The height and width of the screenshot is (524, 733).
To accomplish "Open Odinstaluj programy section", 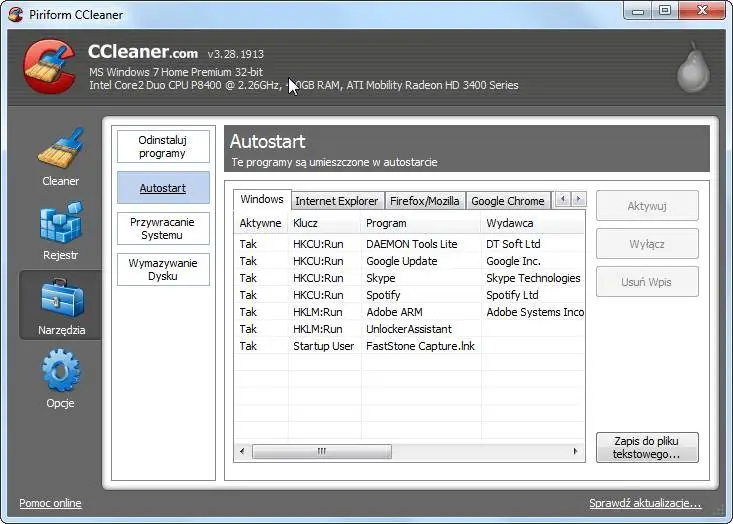I will (x=163, y=147).
